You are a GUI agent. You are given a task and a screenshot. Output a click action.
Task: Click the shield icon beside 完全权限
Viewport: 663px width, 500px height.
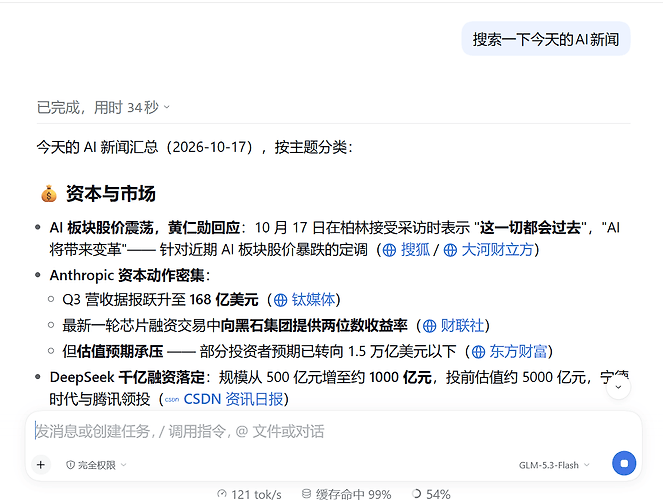[71, 465]
